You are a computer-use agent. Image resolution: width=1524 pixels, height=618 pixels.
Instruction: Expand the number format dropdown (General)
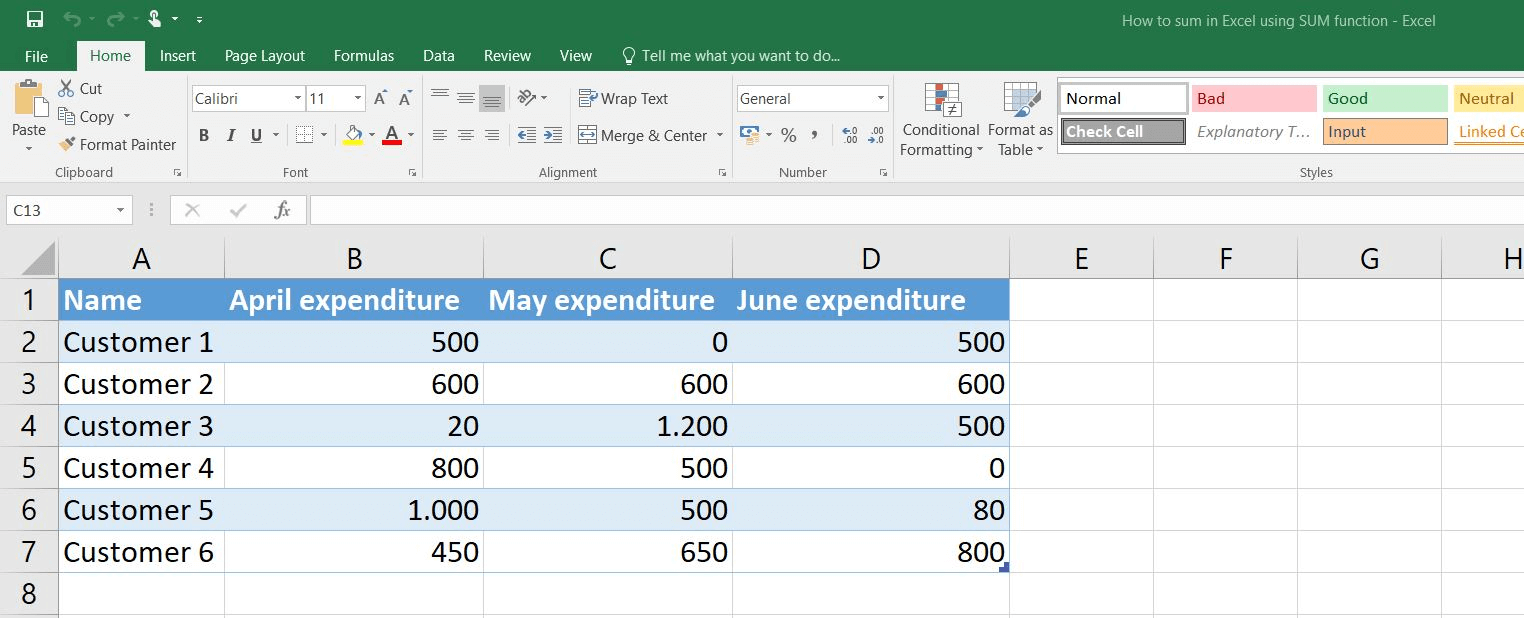pos(880,99)
